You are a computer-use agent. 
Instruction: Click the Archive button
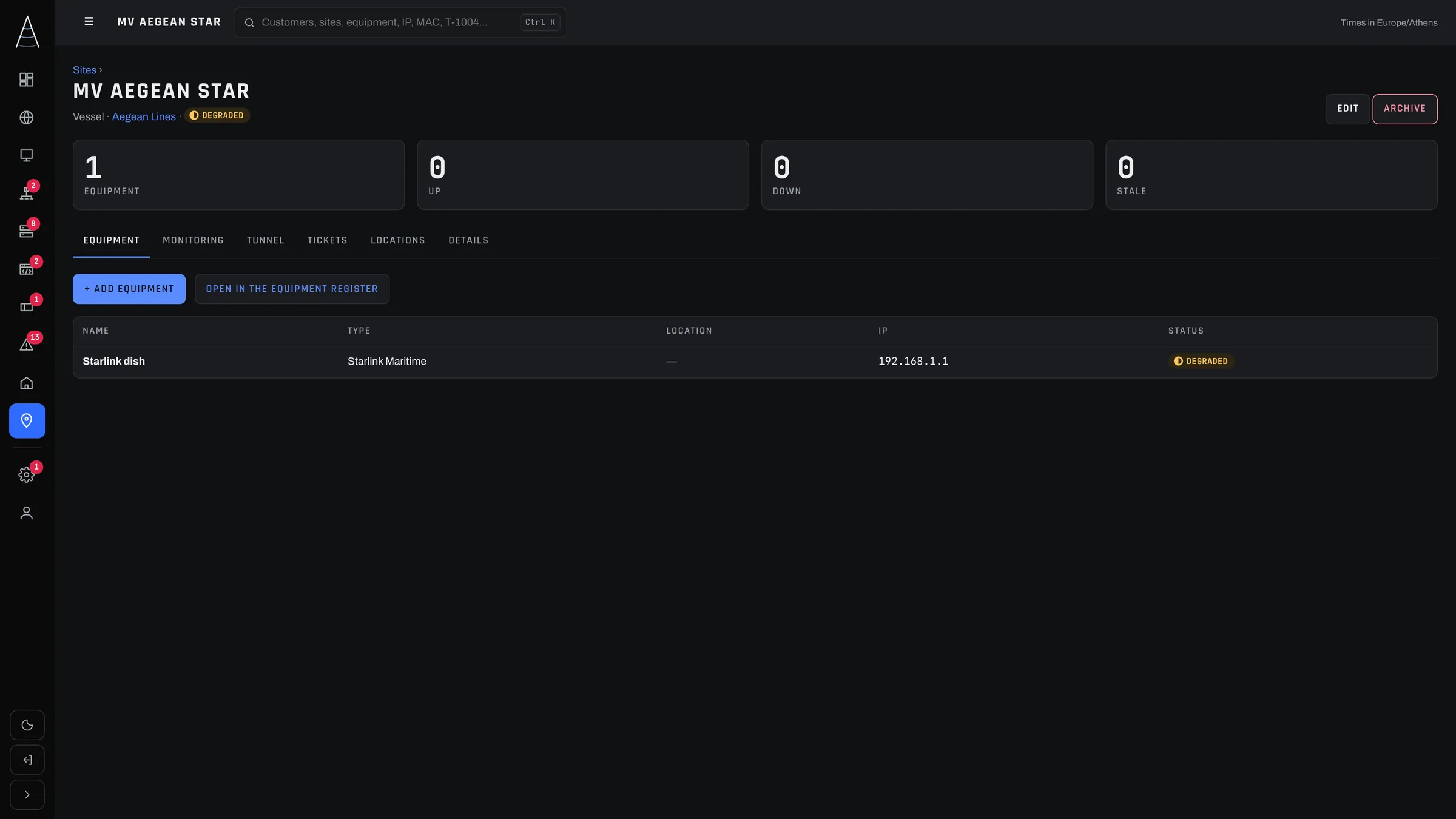[1405, 109]
